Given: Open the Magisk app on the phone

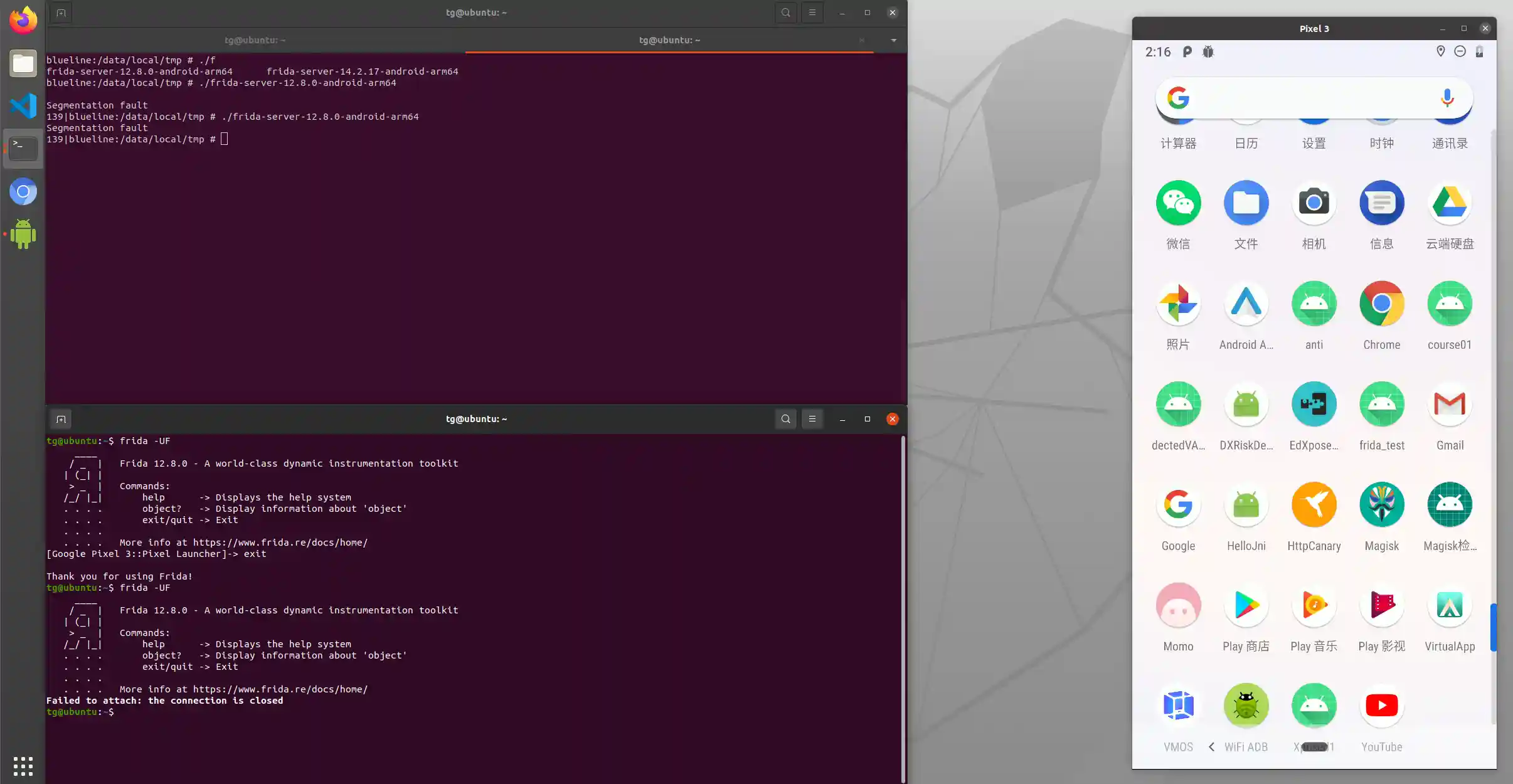Looking at the screenshot, I should (x=1381, y=505).
